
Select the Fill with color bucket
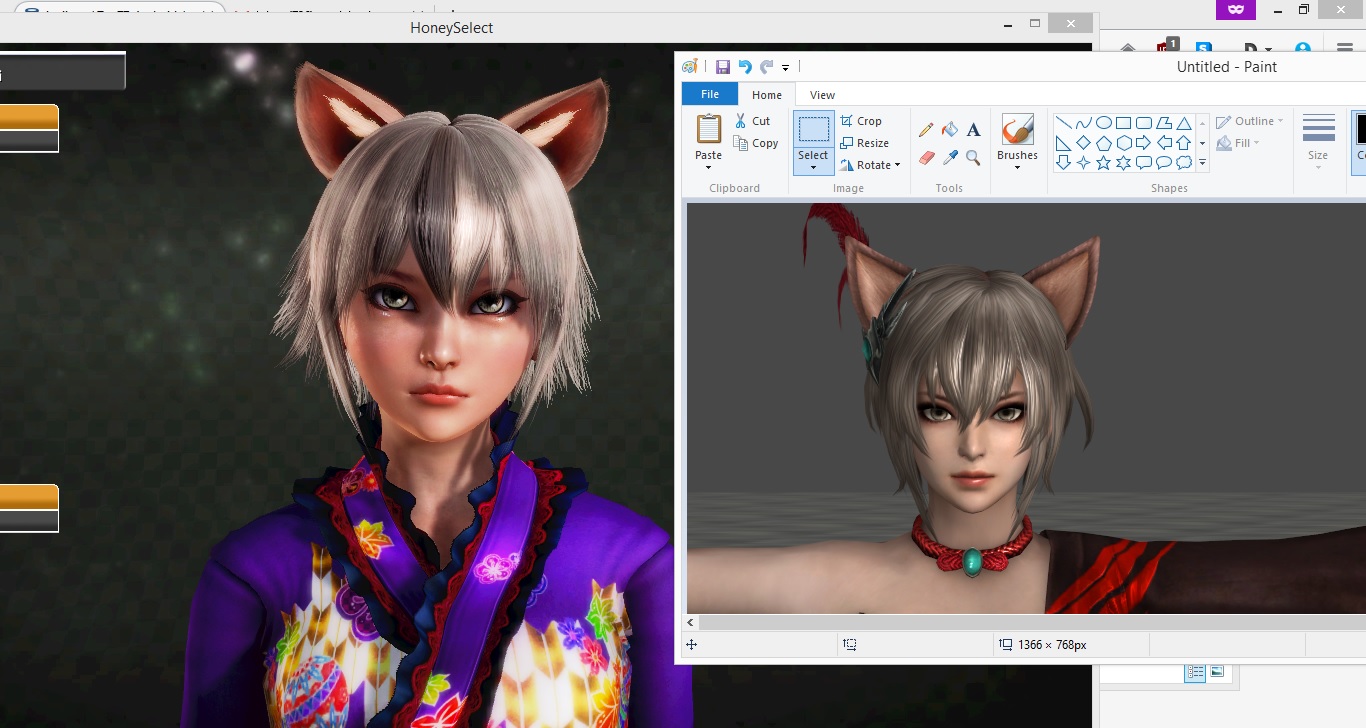(x=950, y=130)
